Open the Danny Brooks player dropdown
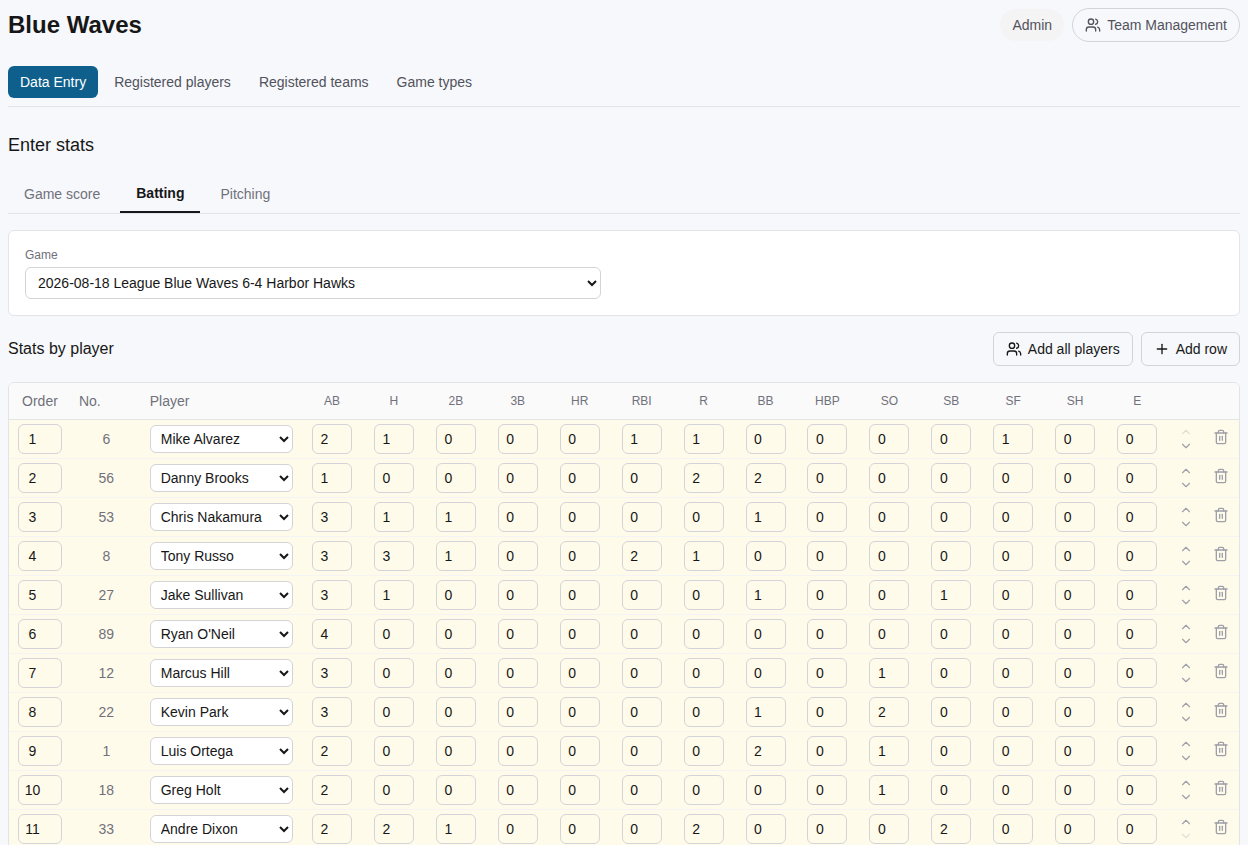1248x845 pixels. [x=222, y=478]
